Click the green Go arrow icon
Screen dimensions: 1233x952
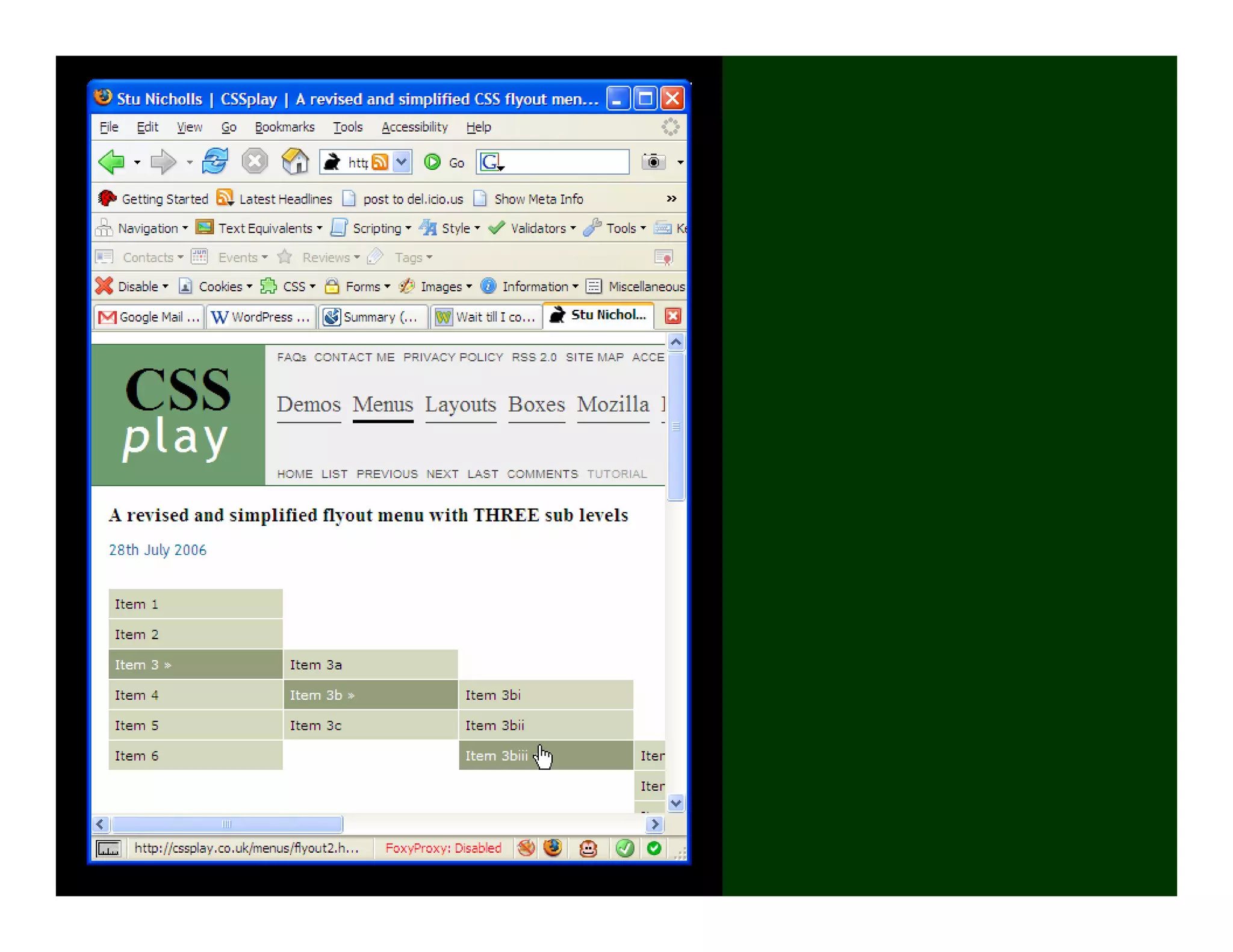click(432, 162)
